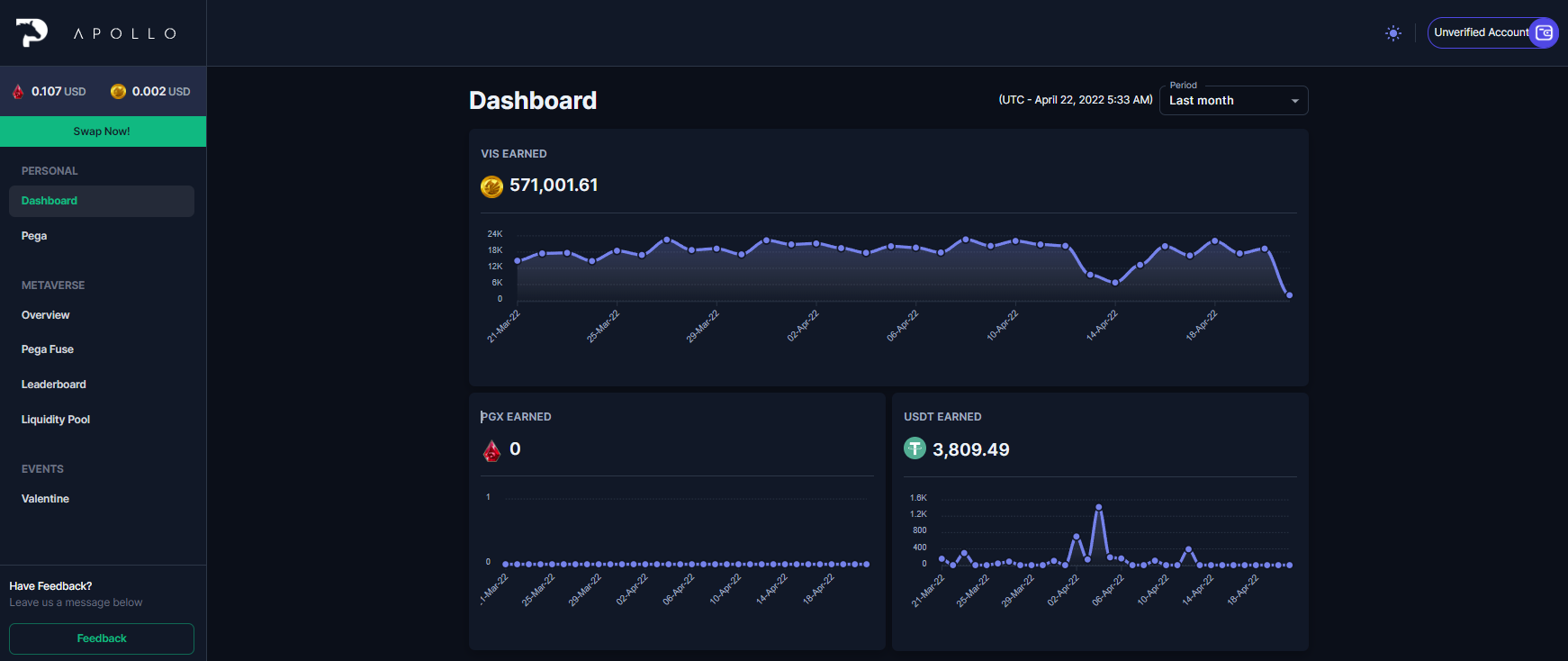Click the Unverified Account button
The height and width of the screenshot is (661, 1568).
pyautogui.click(x=1492, y=32)
